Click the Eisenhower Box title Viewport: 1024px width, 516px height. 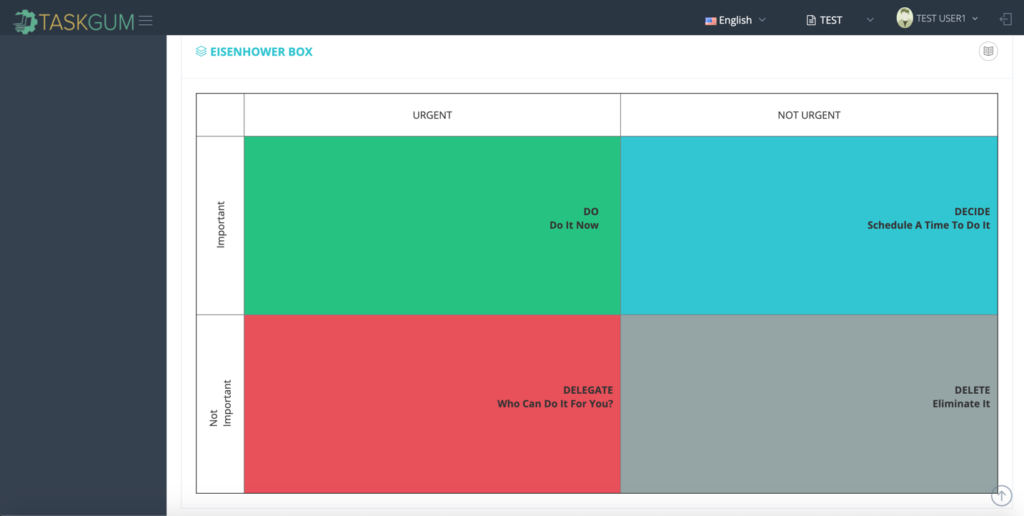coord(261,52)
